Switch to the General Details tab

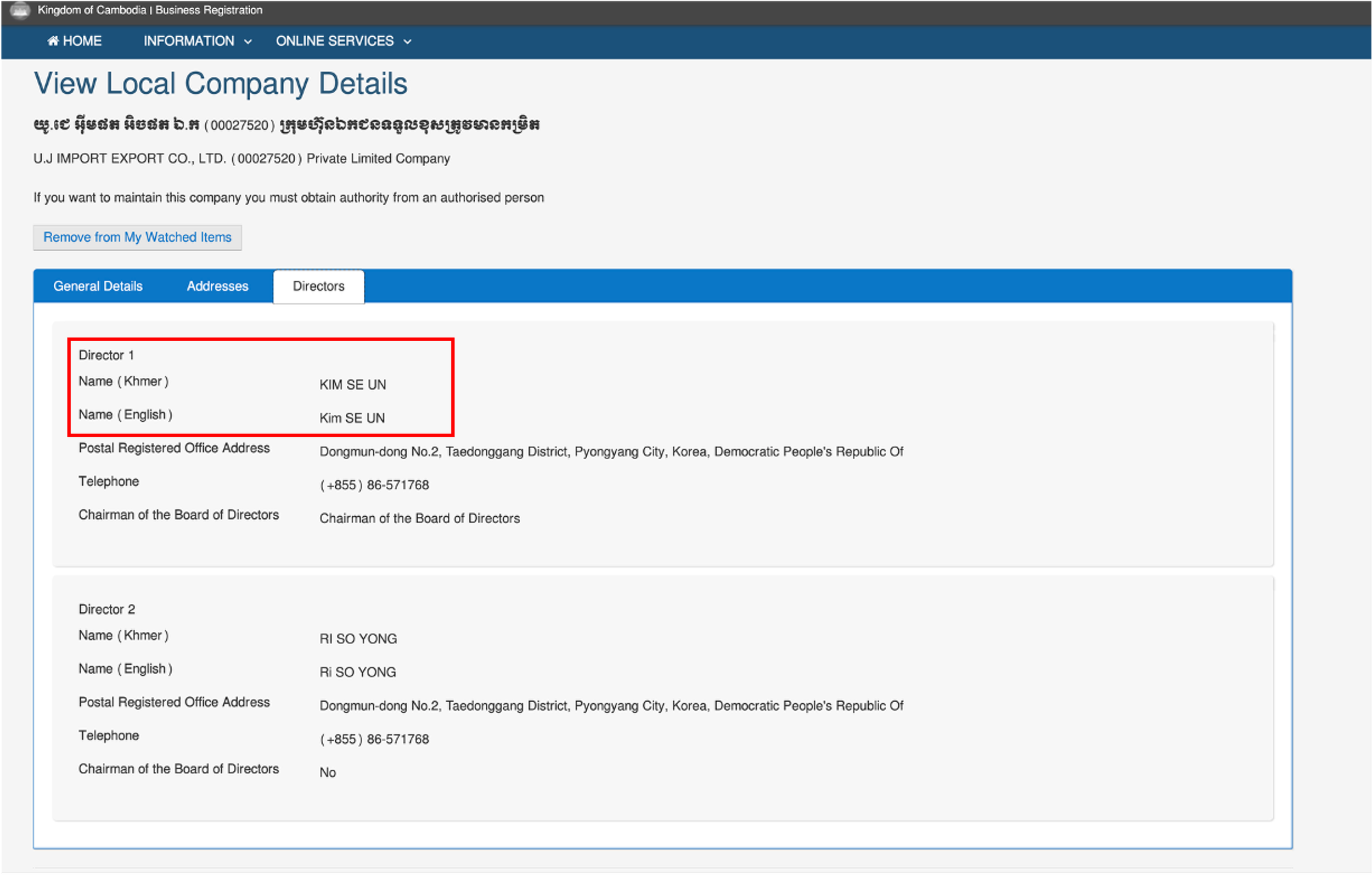pyautogui.click(x=98, y=286)
